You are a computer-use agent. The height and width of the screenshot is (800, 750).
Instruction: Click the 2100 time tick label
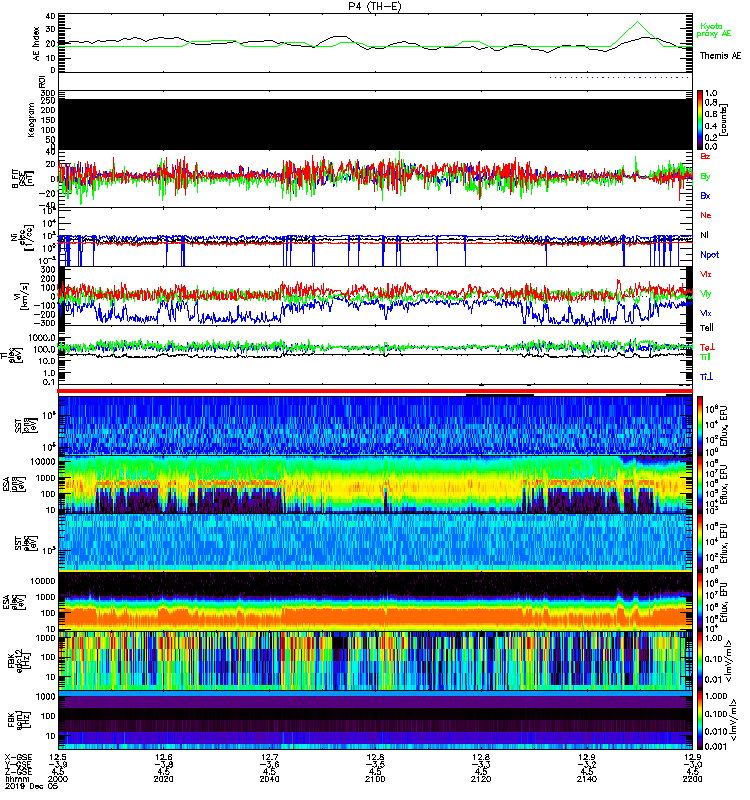pos(375,779)
